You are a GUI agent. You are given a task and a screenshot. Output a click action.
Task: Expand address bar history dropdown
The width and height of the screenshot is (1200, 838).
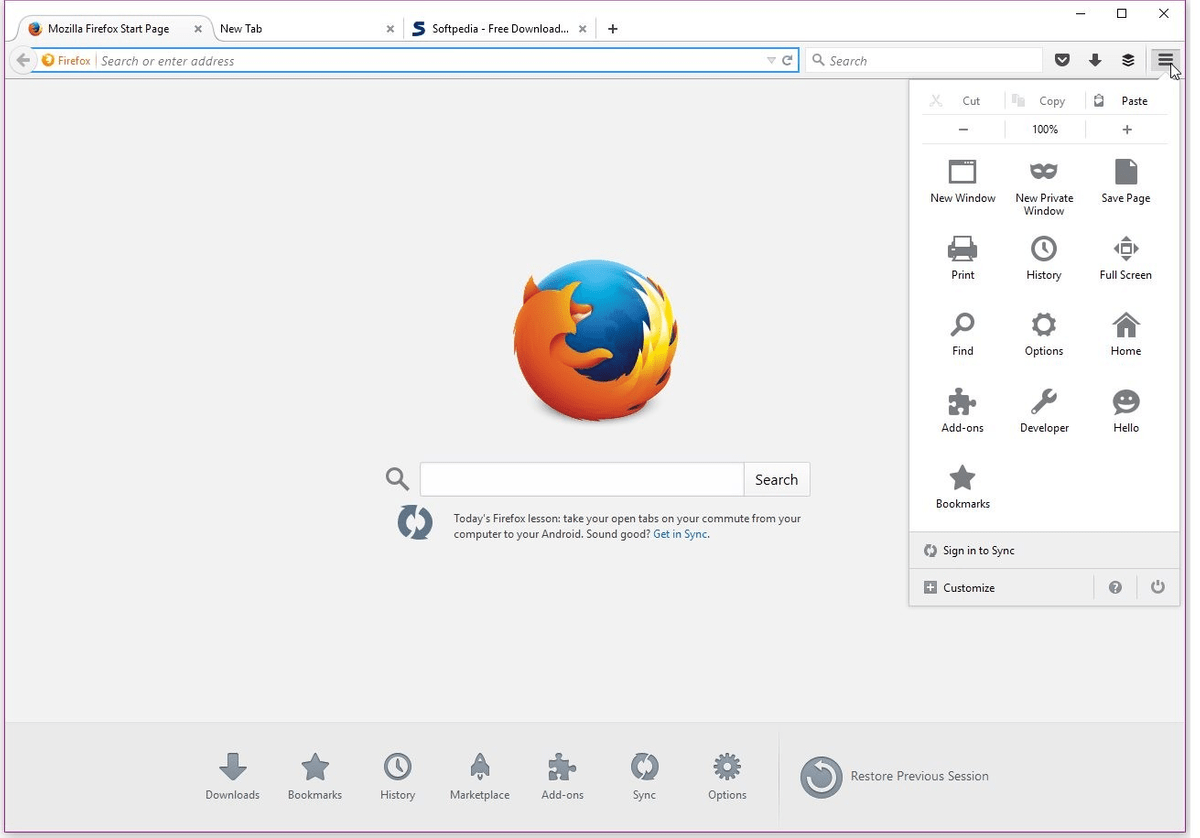(770, 61)
